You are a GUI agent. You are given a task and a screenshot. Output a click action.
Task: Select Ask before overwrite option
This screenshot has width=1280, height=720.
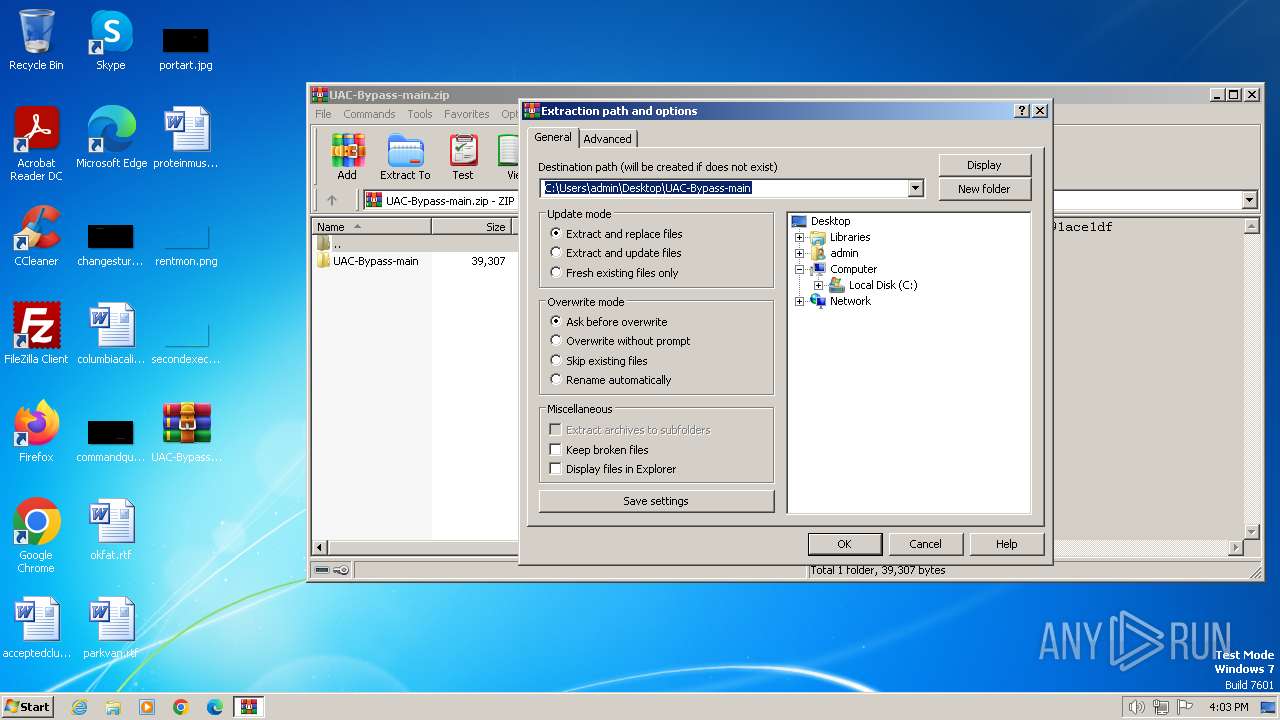[x=609, y=322]
